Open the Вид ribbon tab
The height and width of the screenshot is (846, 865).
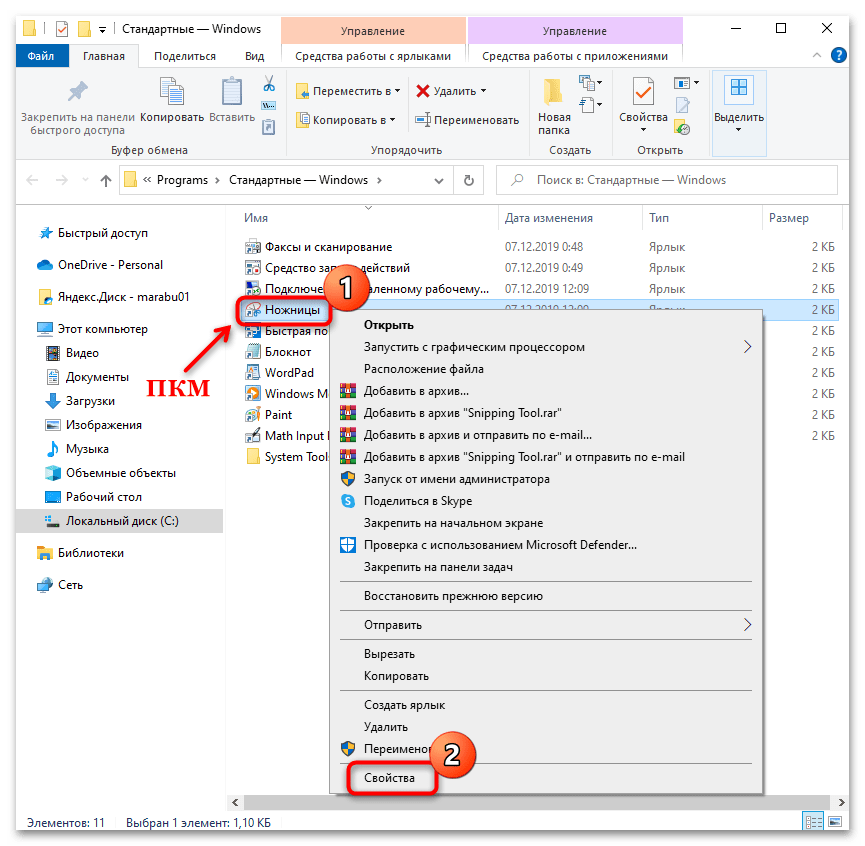pyautogui.click(x=255, y=57)
